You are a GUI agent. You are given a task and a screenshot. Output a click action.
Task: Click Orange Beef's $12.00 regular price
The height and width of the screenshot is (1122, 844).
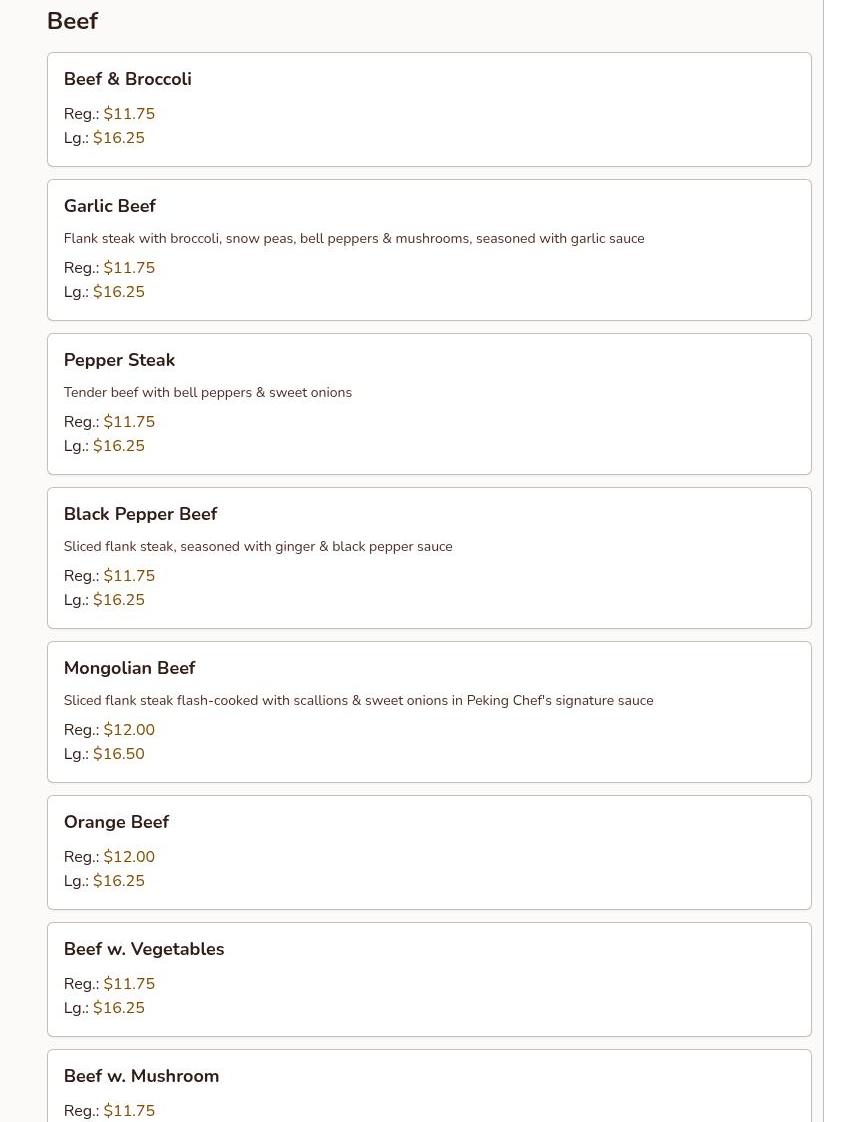129,857
